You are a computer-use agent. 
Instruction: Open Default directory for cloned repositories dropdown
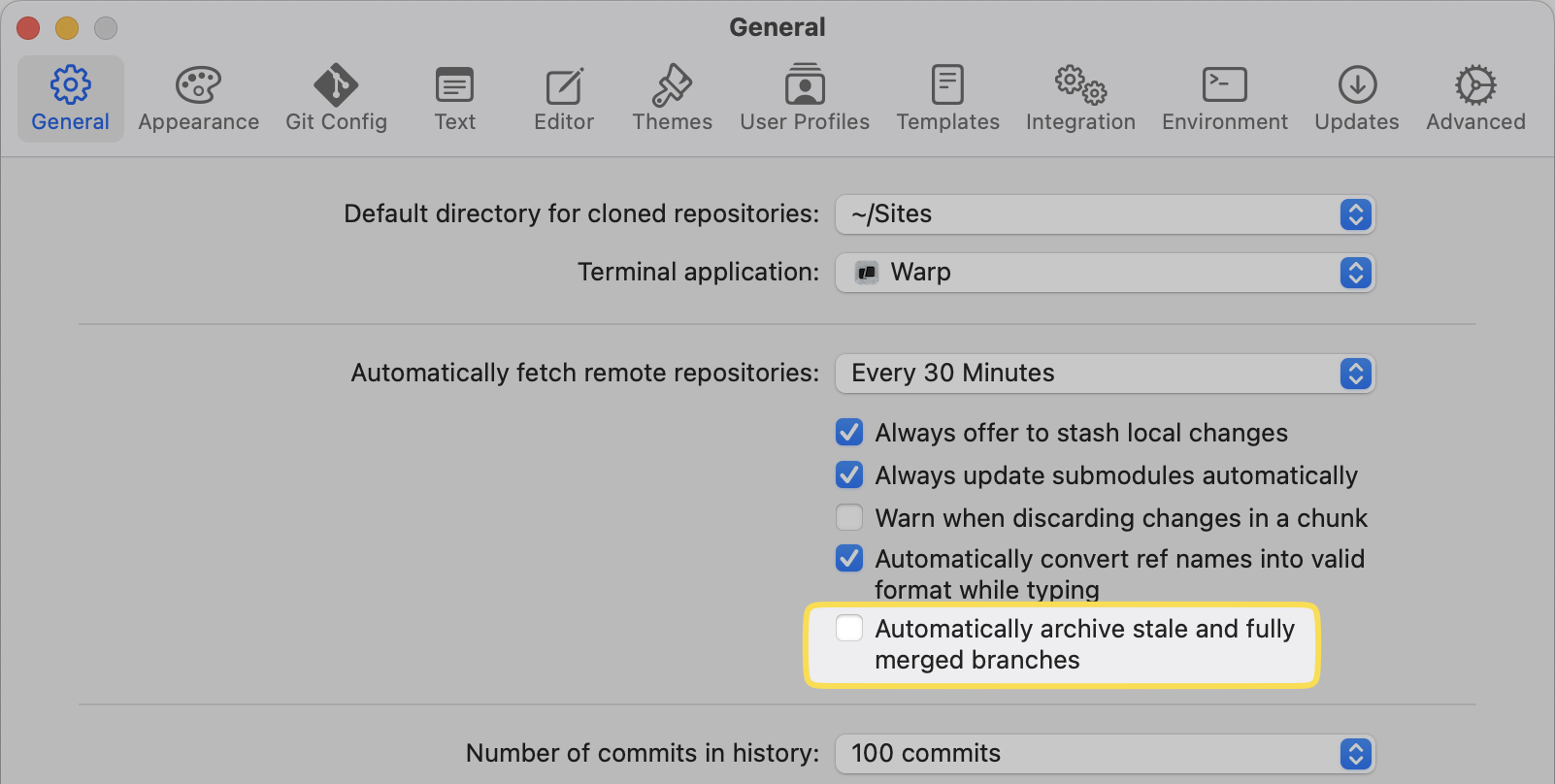[x=1105, y=214]
